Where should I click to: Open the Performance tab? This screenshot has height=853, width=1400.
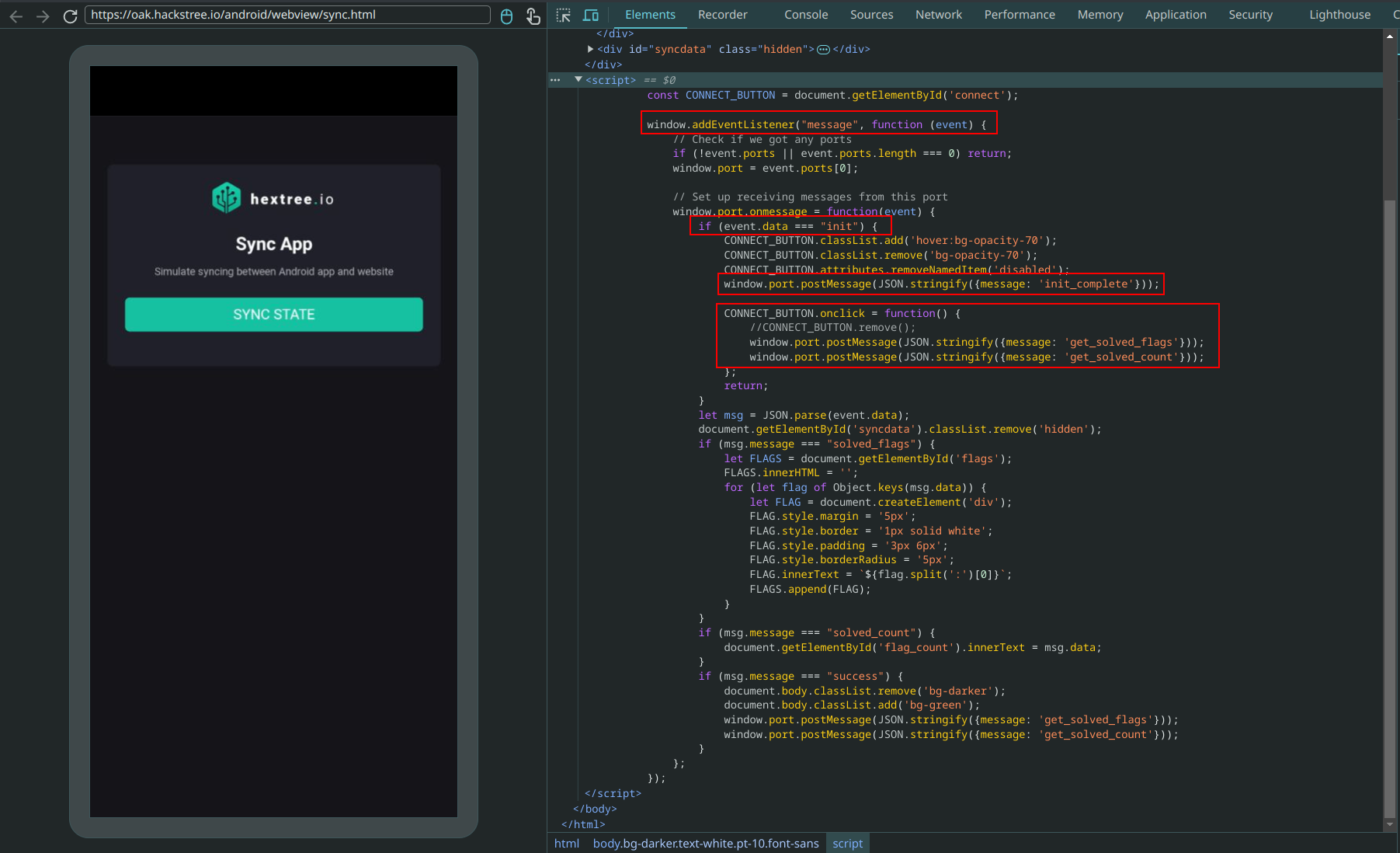tap(1019, 15)
